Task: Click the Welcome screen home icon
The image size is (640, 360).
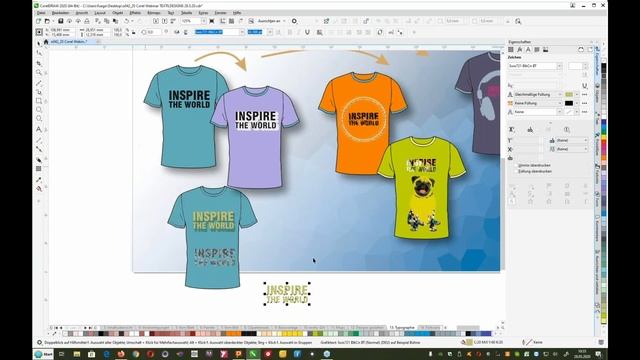Action: tap(46, 42)
